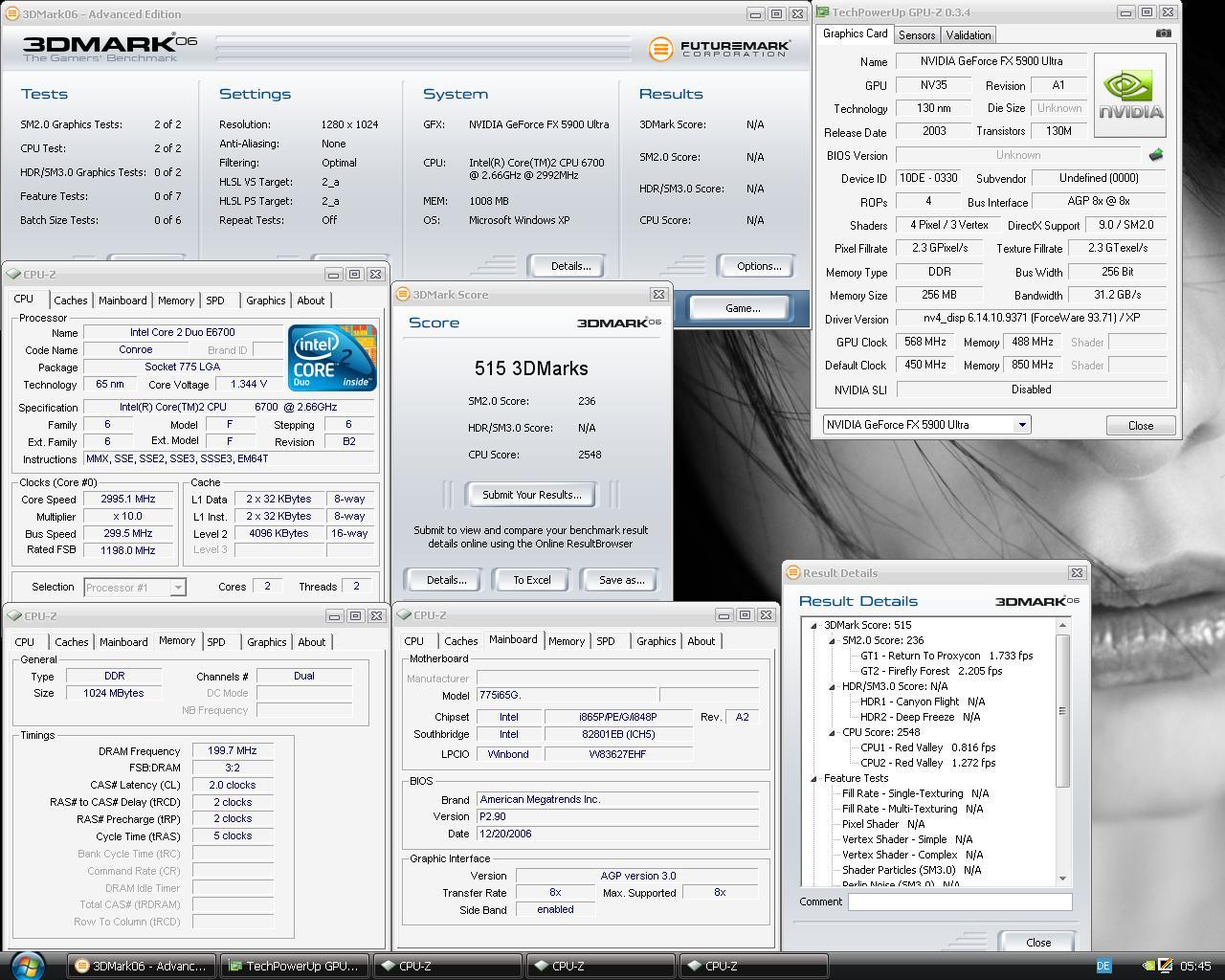Click the Driver Version field in GPU-Z

[1032, 319]
